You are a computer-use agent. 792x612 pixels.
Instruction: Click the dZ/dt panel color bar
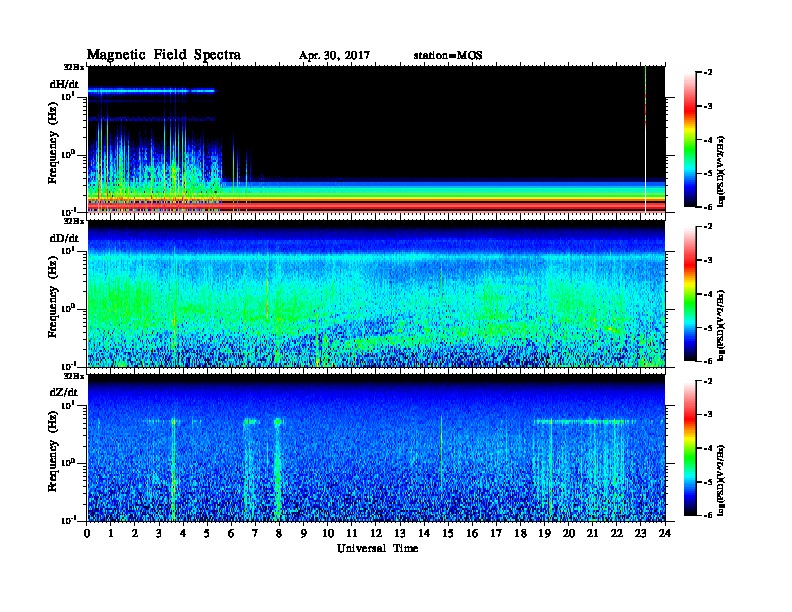[x=690, y=448]
